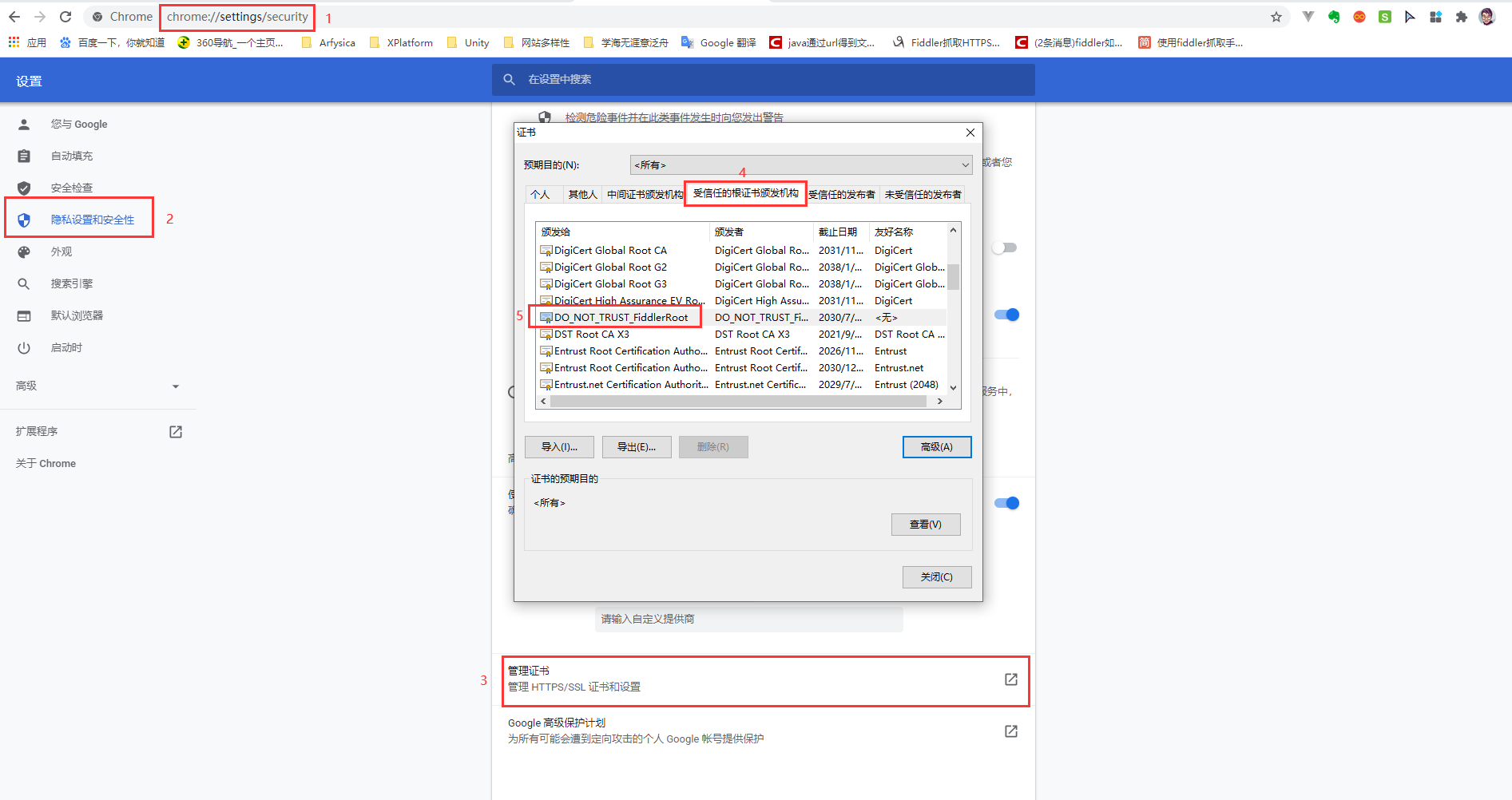Sort certificates by 截止日期 column header

[841, 232]
